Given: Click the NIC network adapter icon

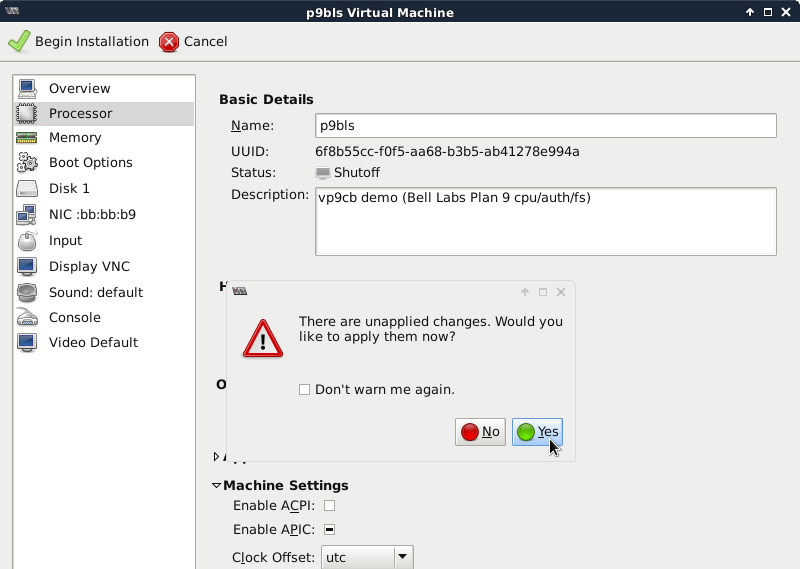Looking at the screenshot, I should coord(27,215).
